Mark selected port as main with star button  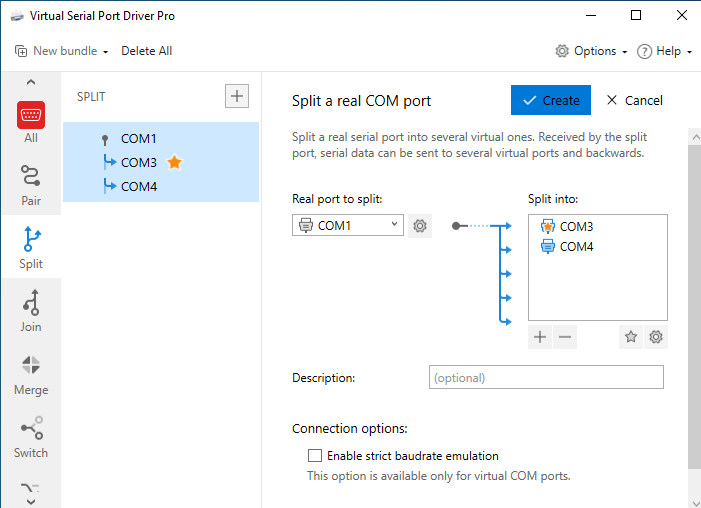[631, 337]
